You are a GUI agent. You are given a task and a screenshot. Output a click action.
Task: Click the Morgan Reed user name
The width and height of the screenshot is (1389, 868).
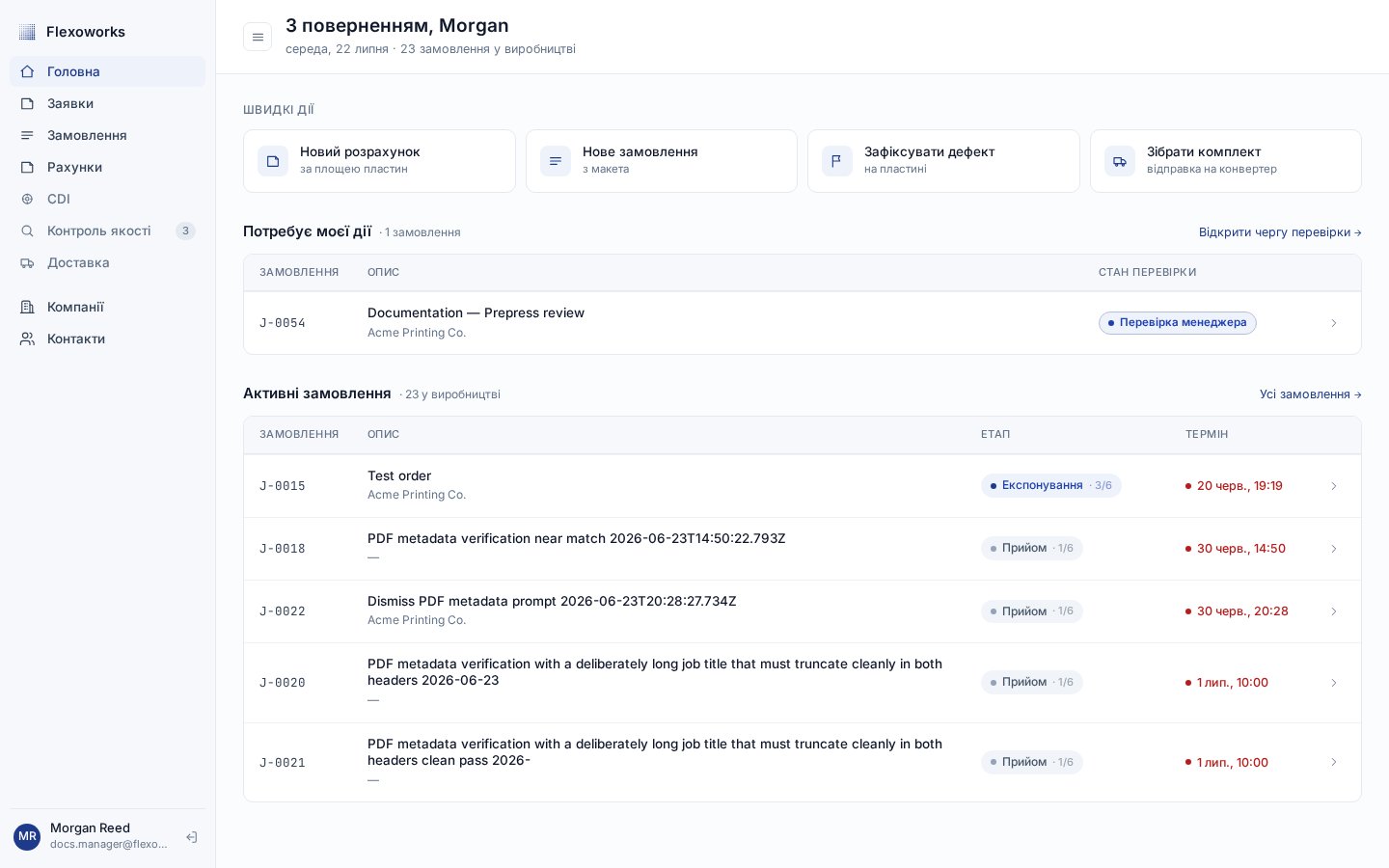(90, 827)
